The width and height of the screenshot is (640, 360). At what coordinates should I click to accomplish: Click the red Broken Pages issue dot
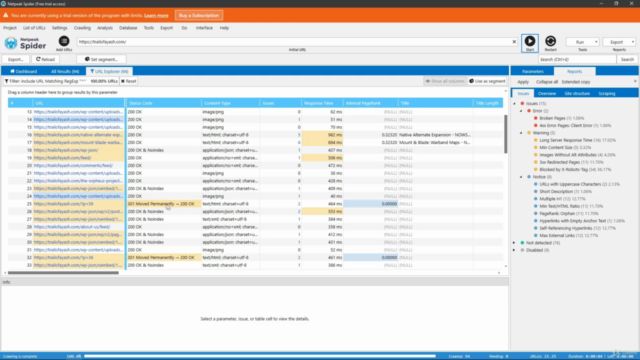(536, 118)
